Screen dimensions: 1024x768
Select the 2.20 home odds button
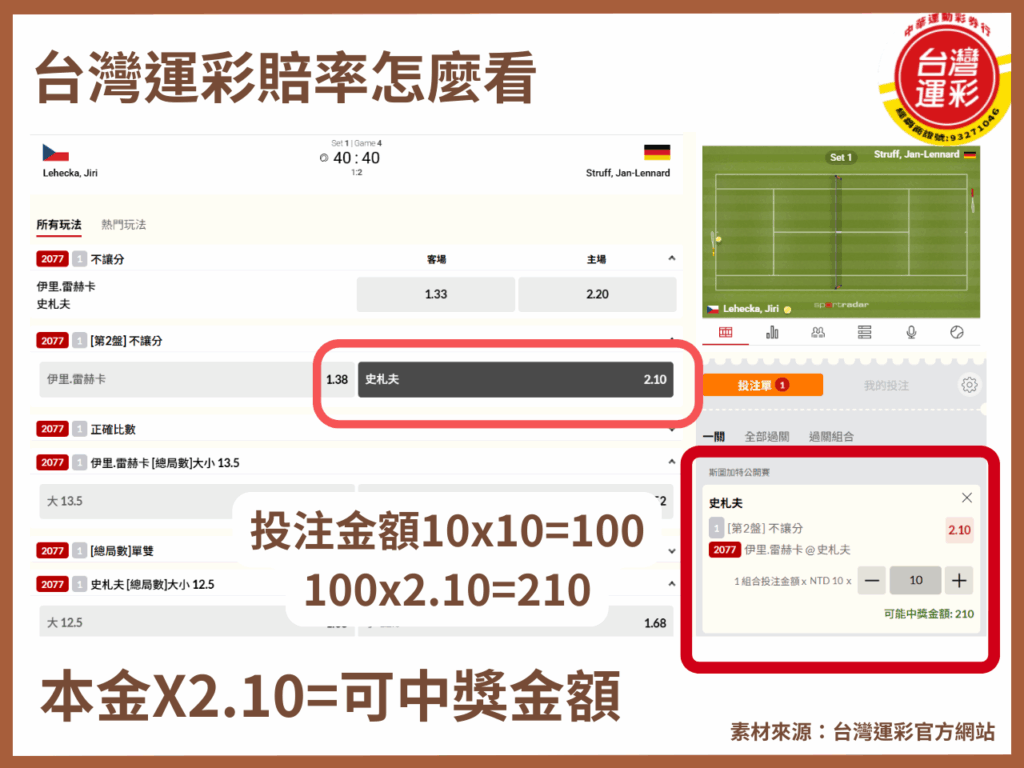pyautogui.click(x=597, y=294)
